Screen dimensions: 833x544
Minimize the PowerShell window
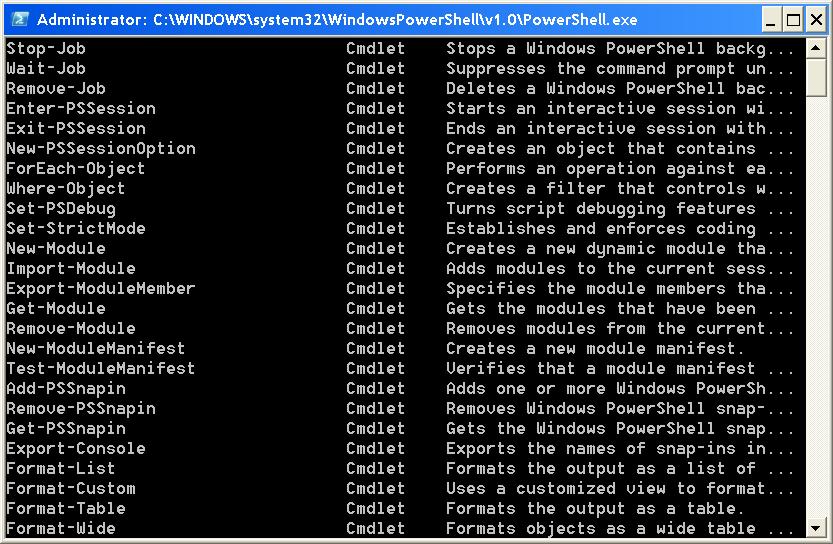[x=771, y=20]
